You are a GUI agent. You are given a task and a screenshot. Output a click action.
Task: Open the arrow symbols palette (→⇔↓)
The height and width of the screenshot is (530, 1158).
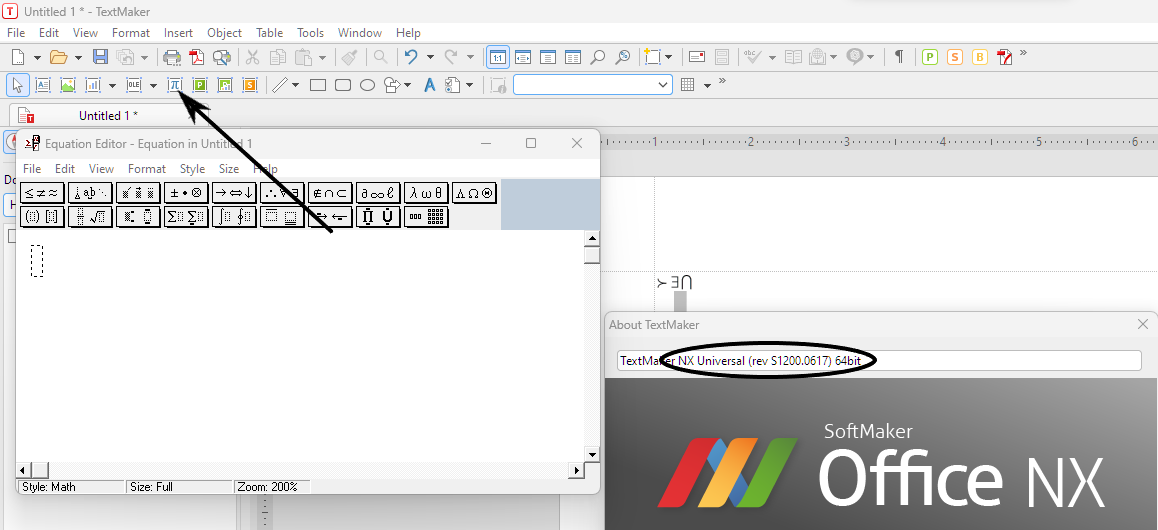pyautogui.click(x=235, y=193)
